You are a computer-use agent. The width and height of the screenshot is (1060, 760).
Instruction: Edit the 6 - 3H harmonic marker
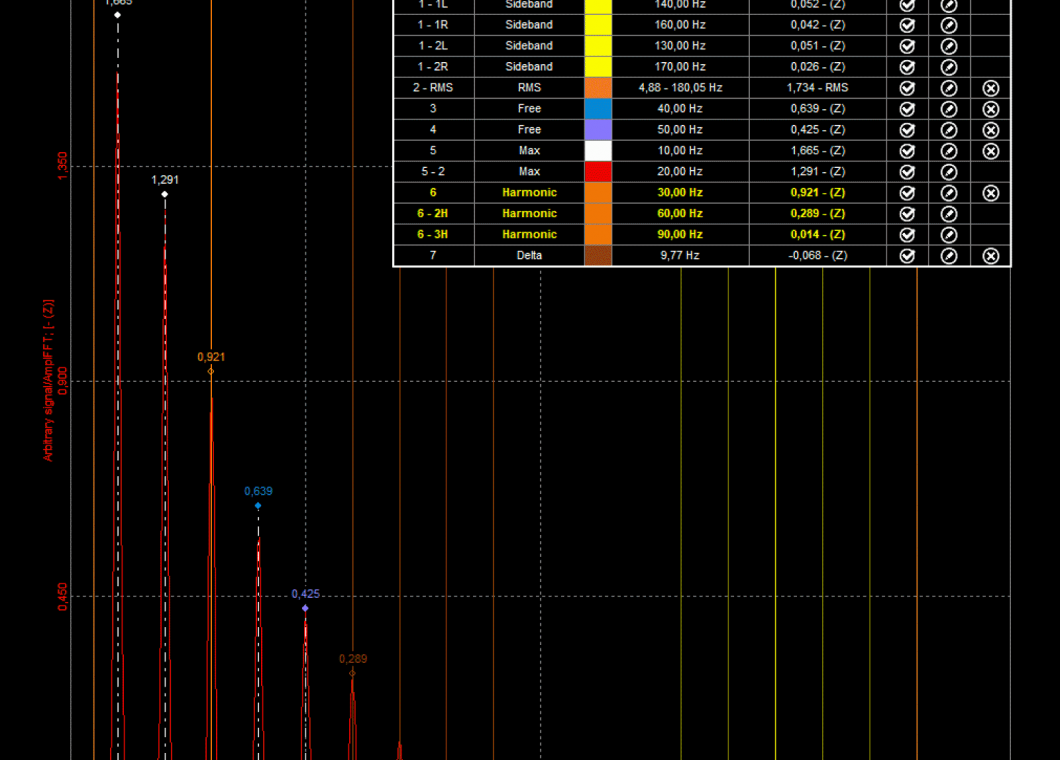pyautogui.click(x=948, y=235)
